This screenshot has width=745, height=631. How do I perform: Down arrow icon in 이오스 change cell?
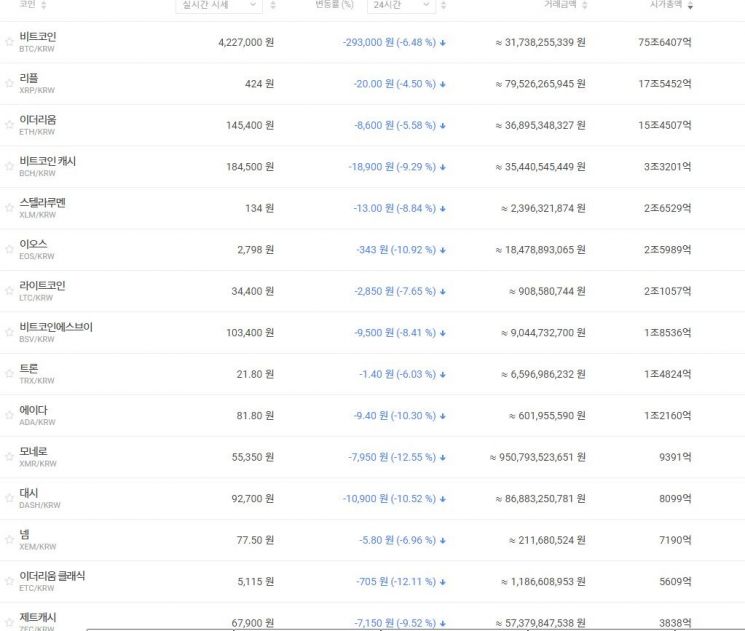tap(443, 250)
